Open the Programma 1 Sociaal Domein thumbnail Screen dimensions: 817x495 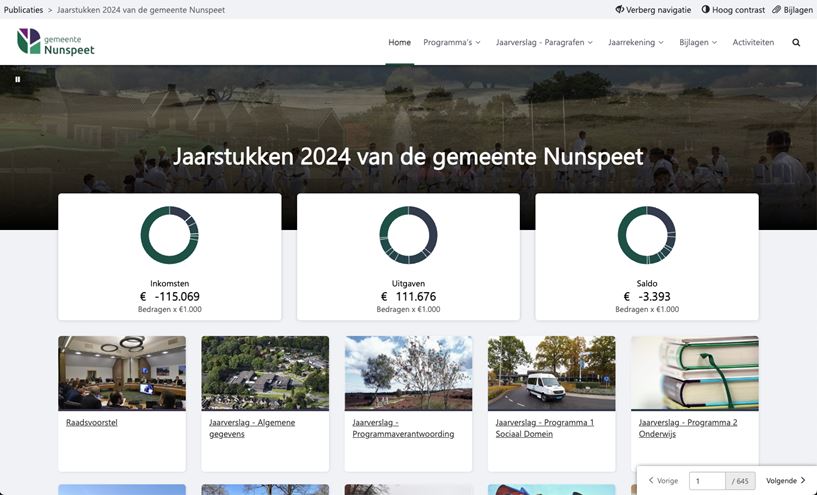pyautogui.click(x=551, y=373)
